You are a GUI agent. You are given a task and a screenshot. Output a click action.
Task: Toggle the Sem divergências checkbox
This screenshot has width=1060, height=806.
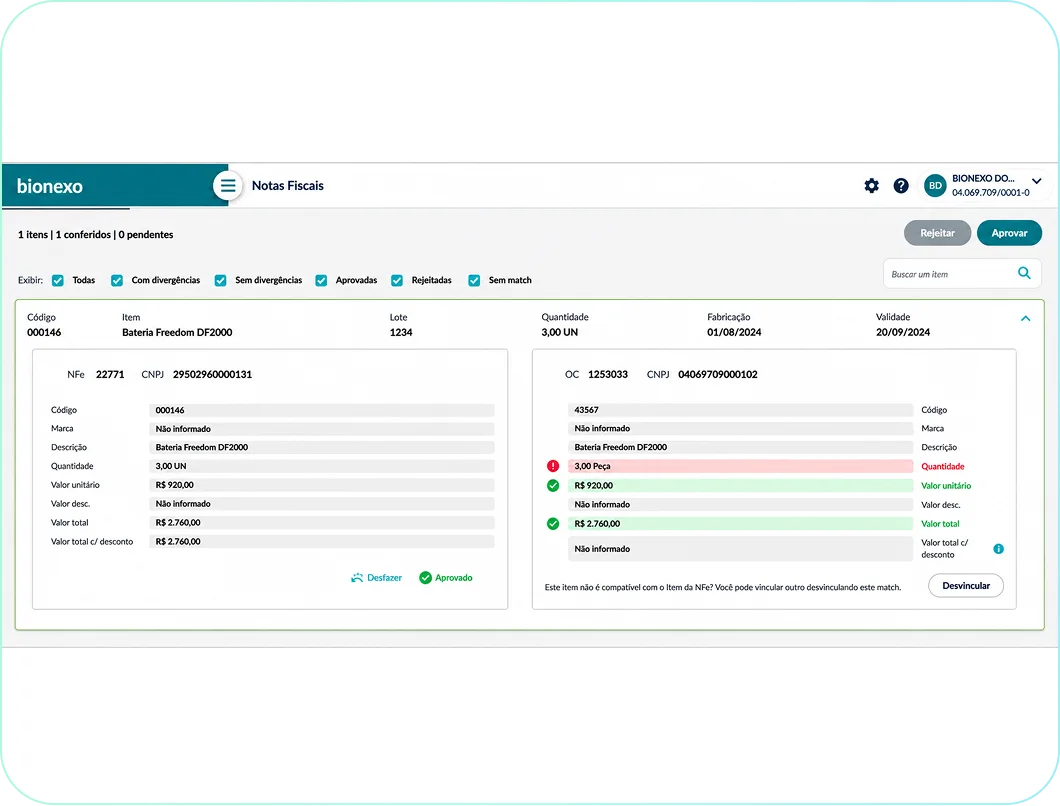click(x=220, y=280)
